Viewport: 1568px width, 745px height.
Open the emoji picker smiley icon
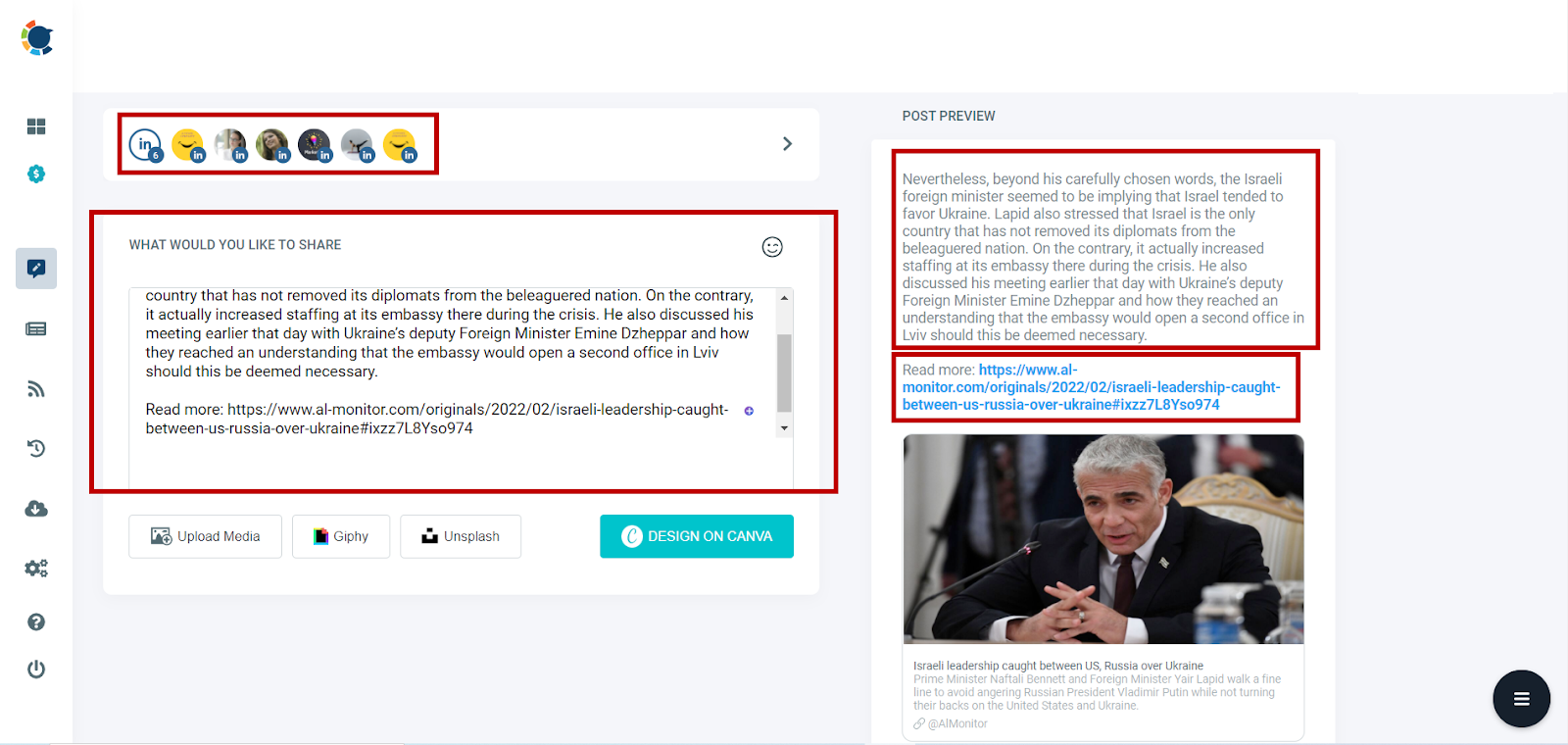tap(772, 247)
